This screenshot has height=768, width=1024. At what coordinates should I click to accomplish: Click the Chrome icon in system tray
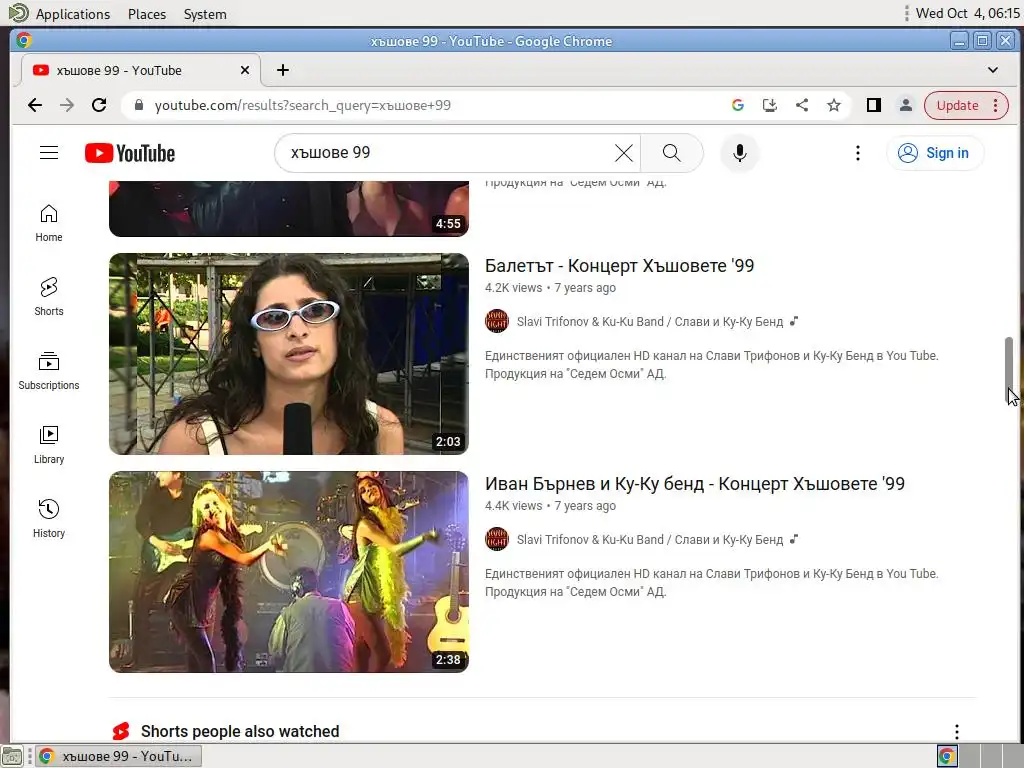tap(947, 756)
